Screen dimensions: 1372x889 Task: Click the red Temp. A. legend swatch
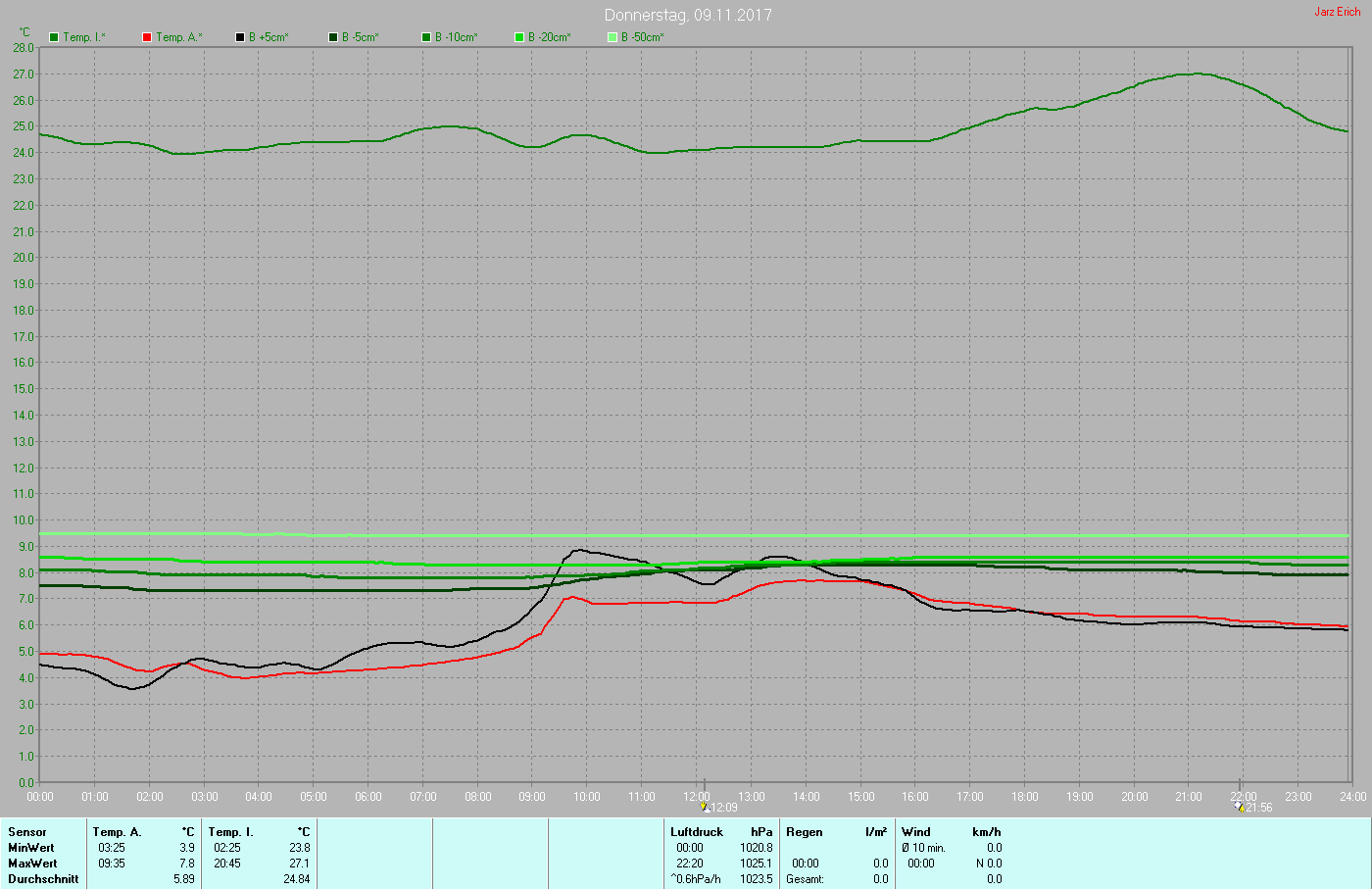[x=147, y=37]
